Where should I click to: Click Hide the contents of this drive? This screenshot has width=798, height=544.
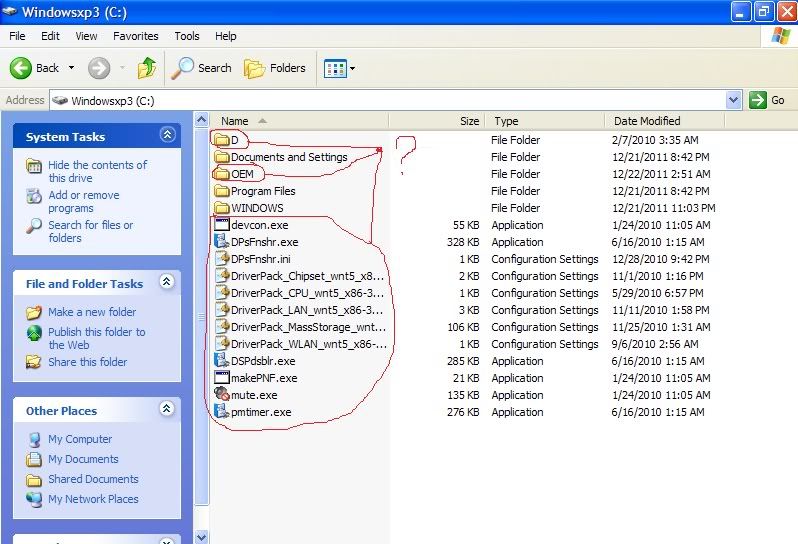pyautogui.click(x=97, y=171)
